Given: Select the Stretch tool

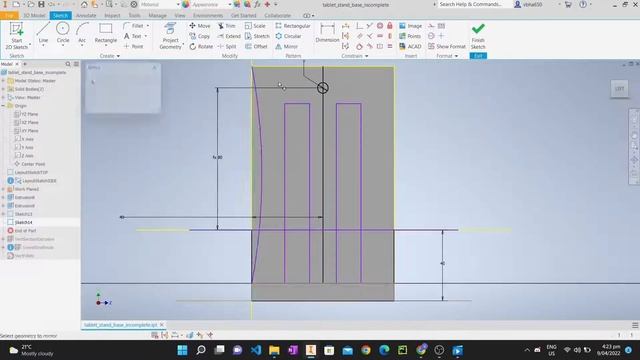Looking at the screenshot, I should point(257,36).
